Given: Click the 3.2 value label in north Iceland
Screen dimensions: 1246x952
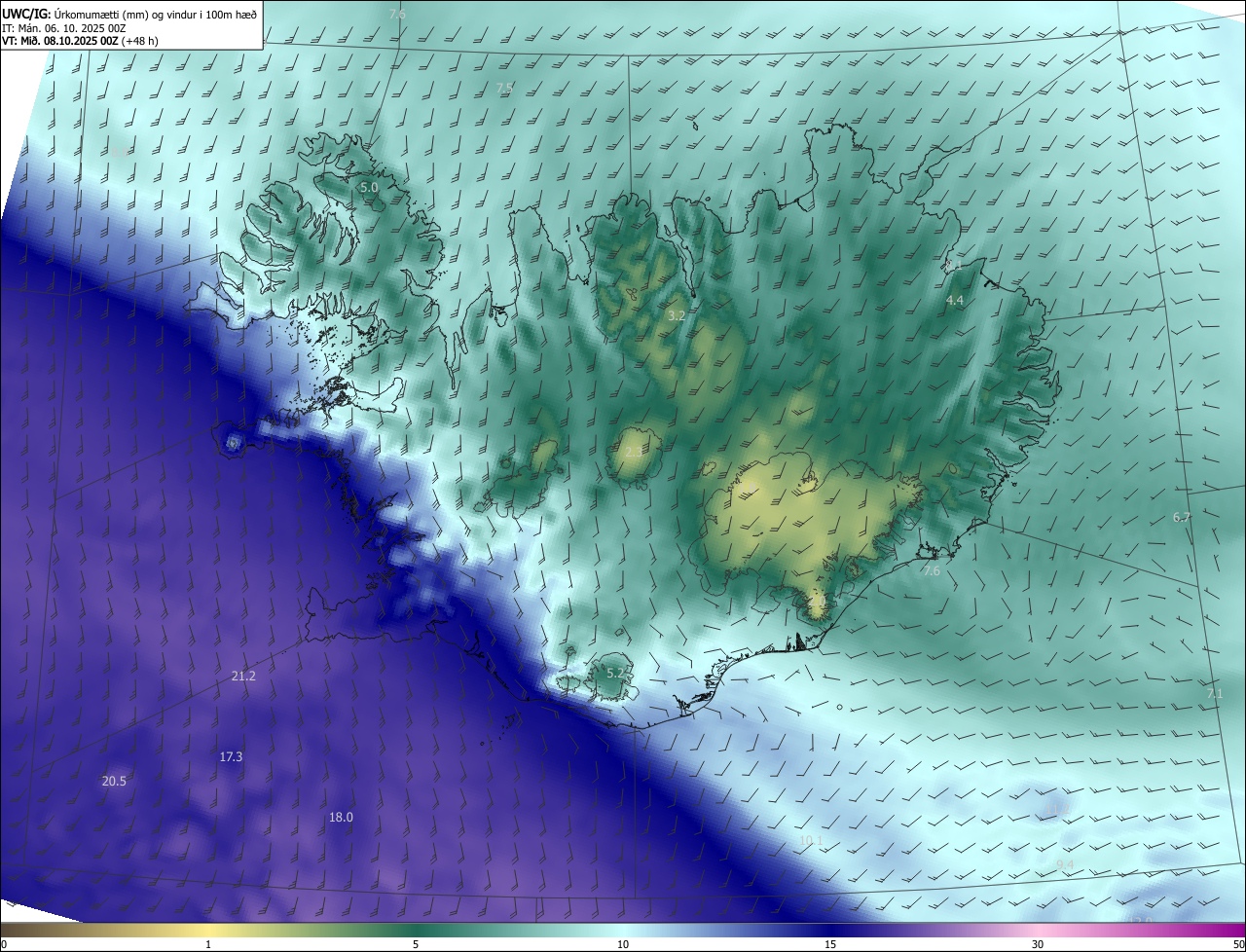Looking at the screenshot, I should (677, 315).
